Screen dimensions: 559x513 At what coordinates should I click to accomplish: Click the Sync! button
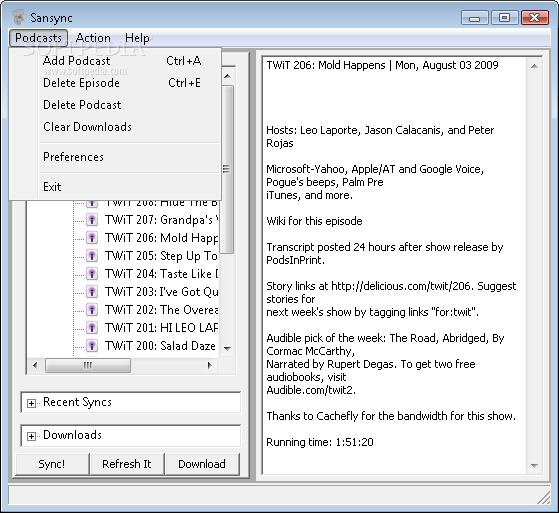52,464
